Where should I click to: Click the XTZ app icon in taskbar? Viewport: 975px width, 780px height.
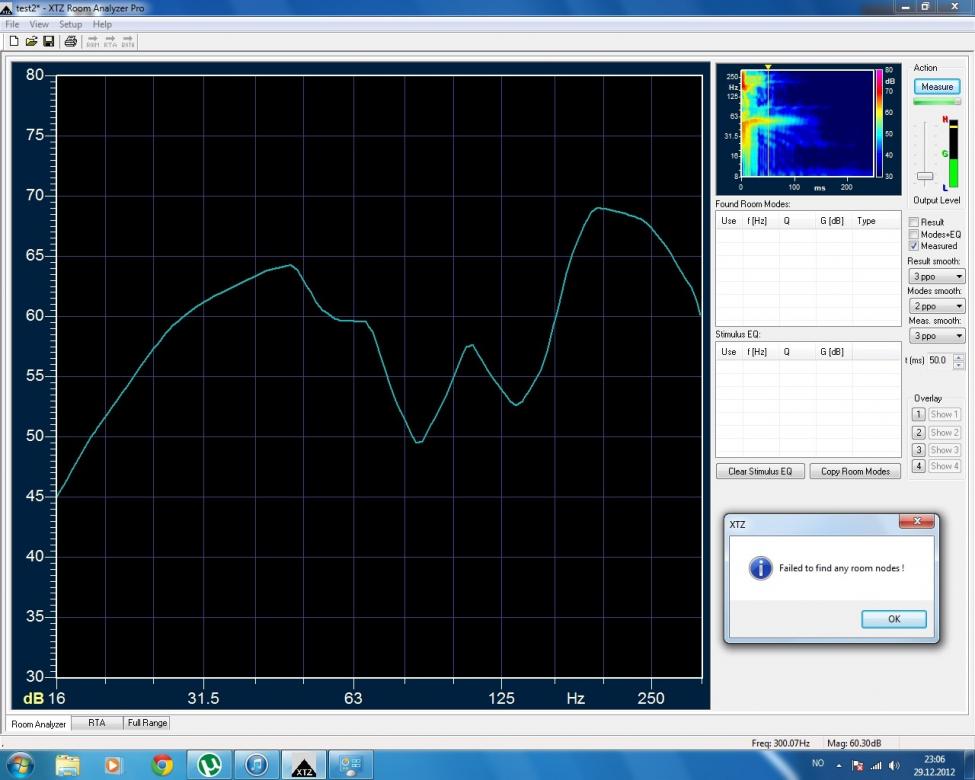click(x=304, y=765)
